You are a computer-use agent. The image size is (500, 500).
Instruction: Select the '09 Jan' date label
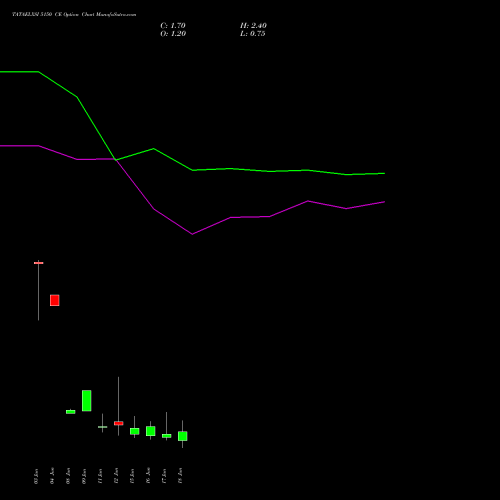(x=84, y=476)
